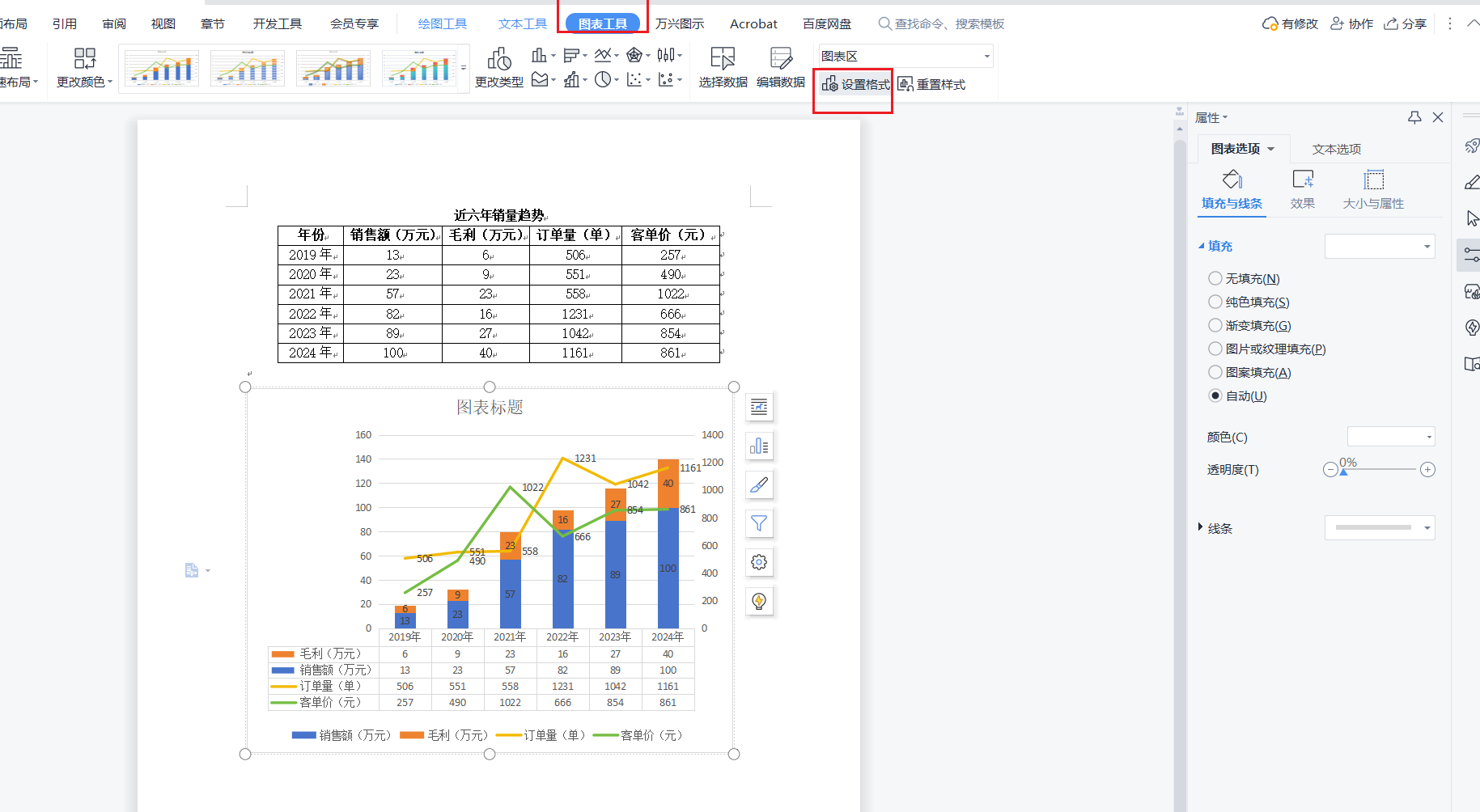
Task: Open the 图表区 chart element dropdown
Action: pyautogui.click(x=905, y=56)
